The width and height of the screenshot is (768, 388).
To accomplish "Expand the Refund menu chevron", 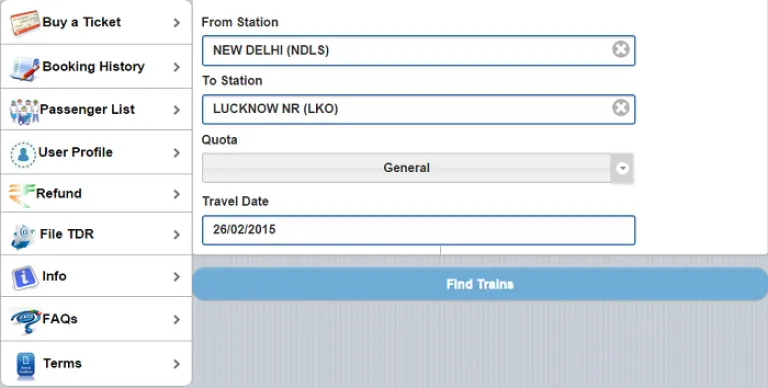I will (176, 194).
